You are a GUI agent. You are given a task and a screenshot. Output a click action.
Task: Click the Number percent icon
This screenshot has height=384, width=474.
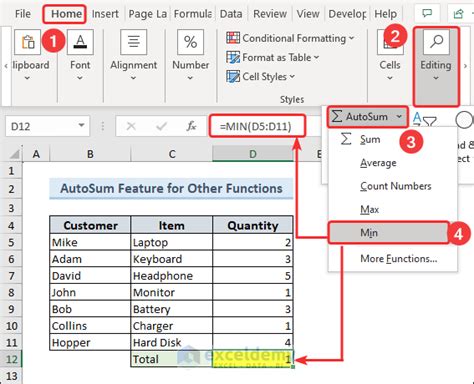pyautogui.click(x=190, y=42)
